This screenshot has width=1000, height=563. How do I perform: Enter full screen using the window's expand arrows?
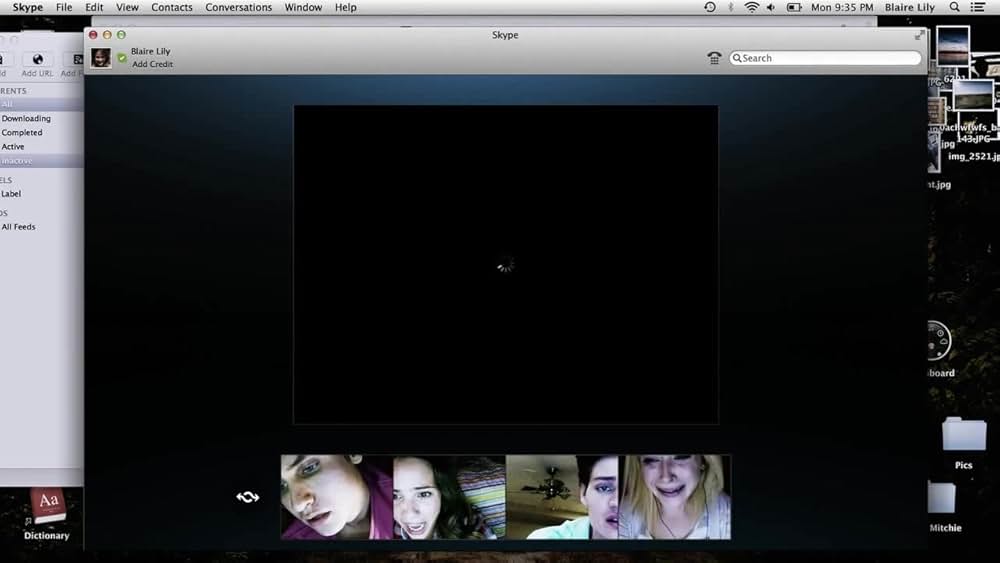pyautogui.click(x=920, y=35)
